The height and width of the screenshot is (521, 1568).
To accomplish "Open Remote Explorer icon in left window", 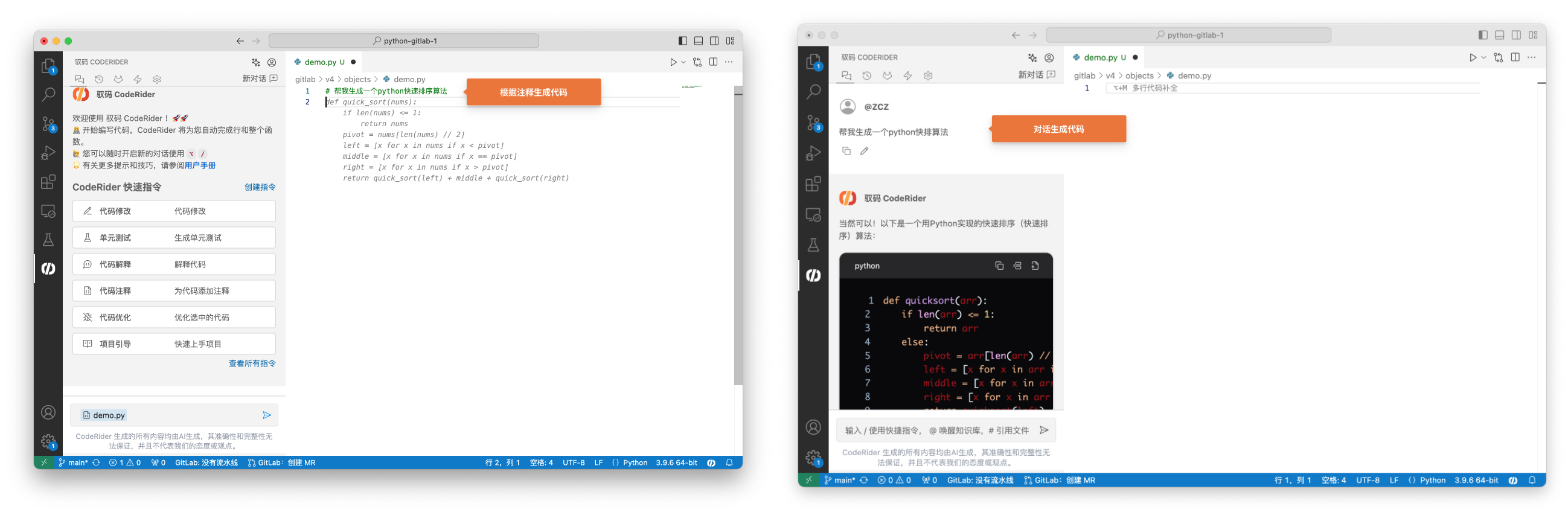I will pos(48,211).
